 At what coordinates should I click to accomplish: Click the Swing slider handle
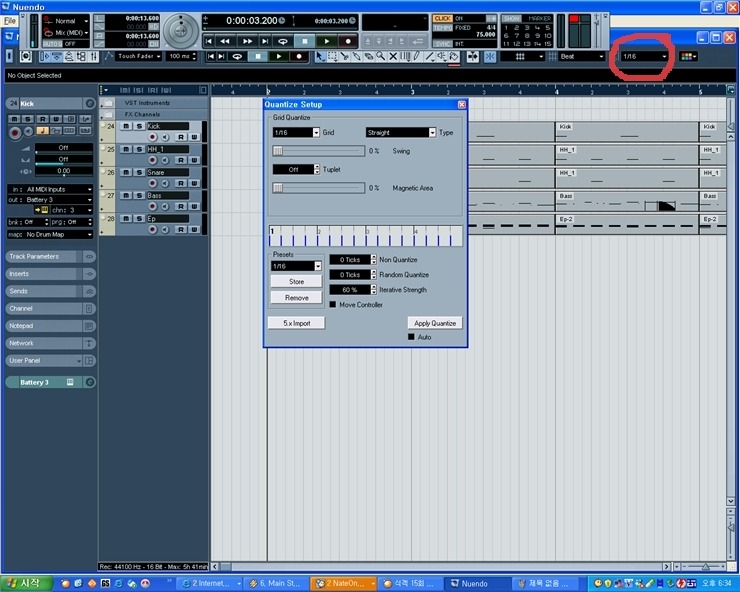[x=278, y=151]
